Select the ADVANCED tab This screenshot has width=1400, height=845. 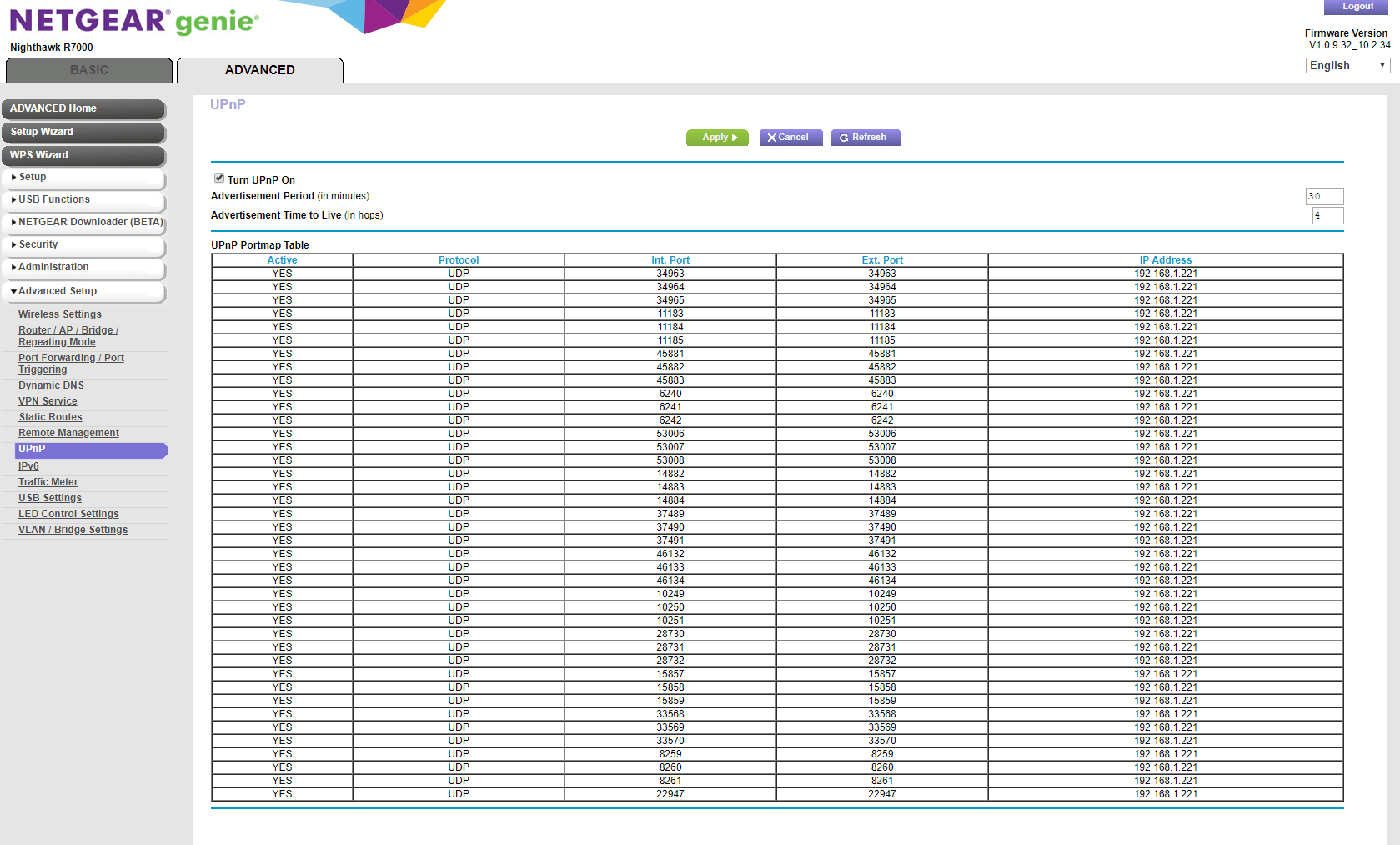tap(260, 70)
